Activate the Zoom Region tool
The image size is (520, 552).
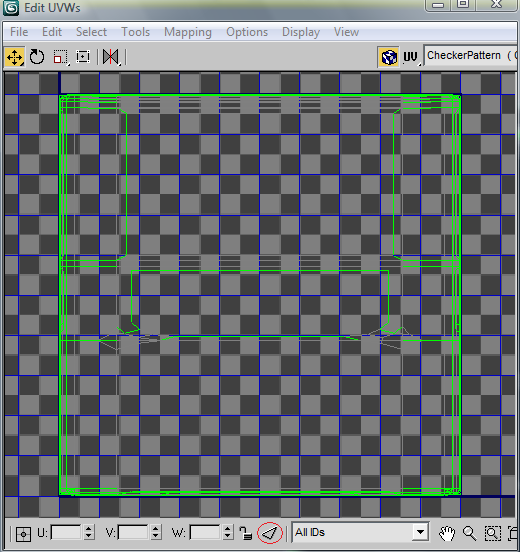pos(492,533)
